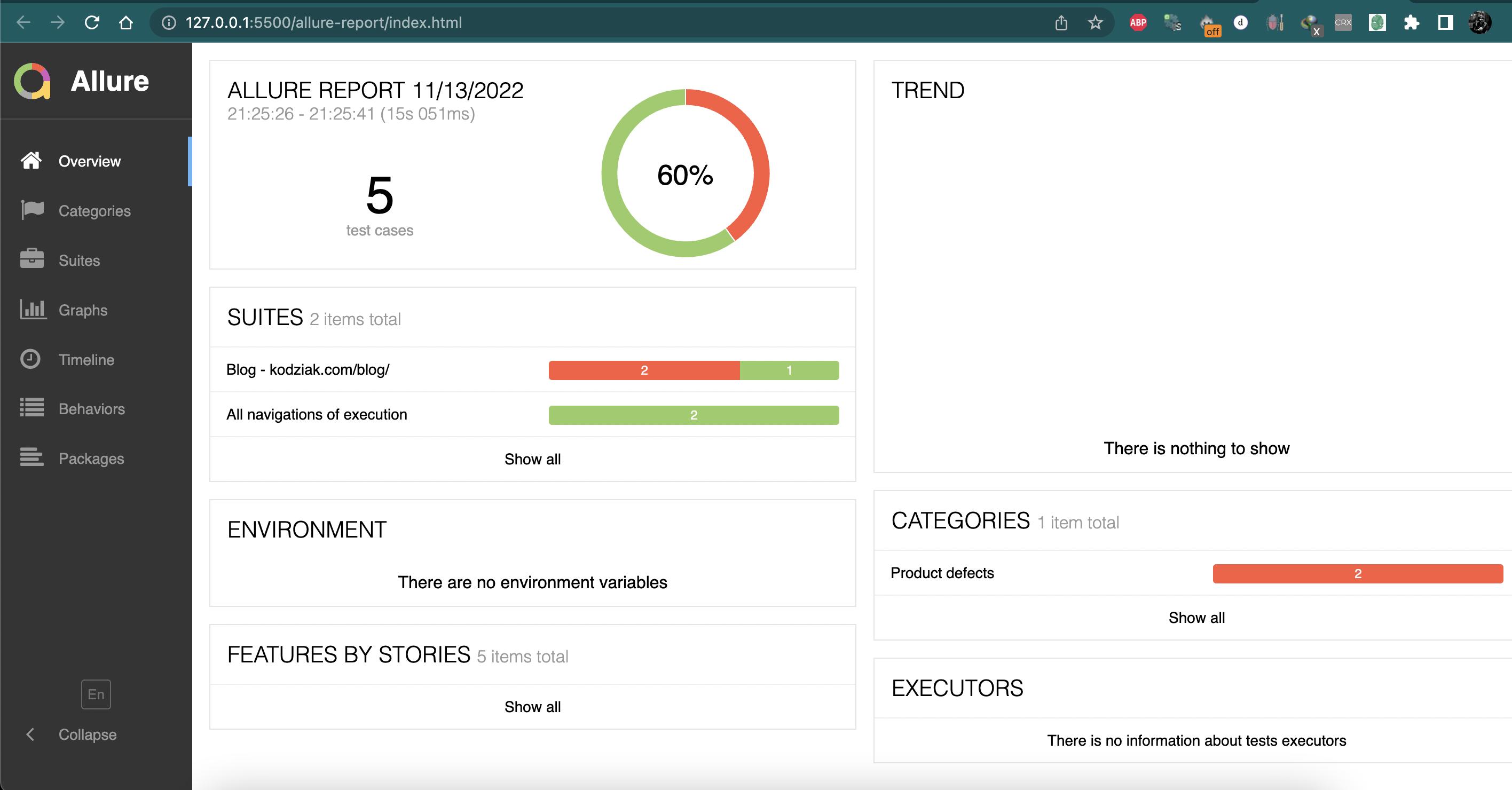Show all suites
The image size is (1512, 790).
point(532,459)
